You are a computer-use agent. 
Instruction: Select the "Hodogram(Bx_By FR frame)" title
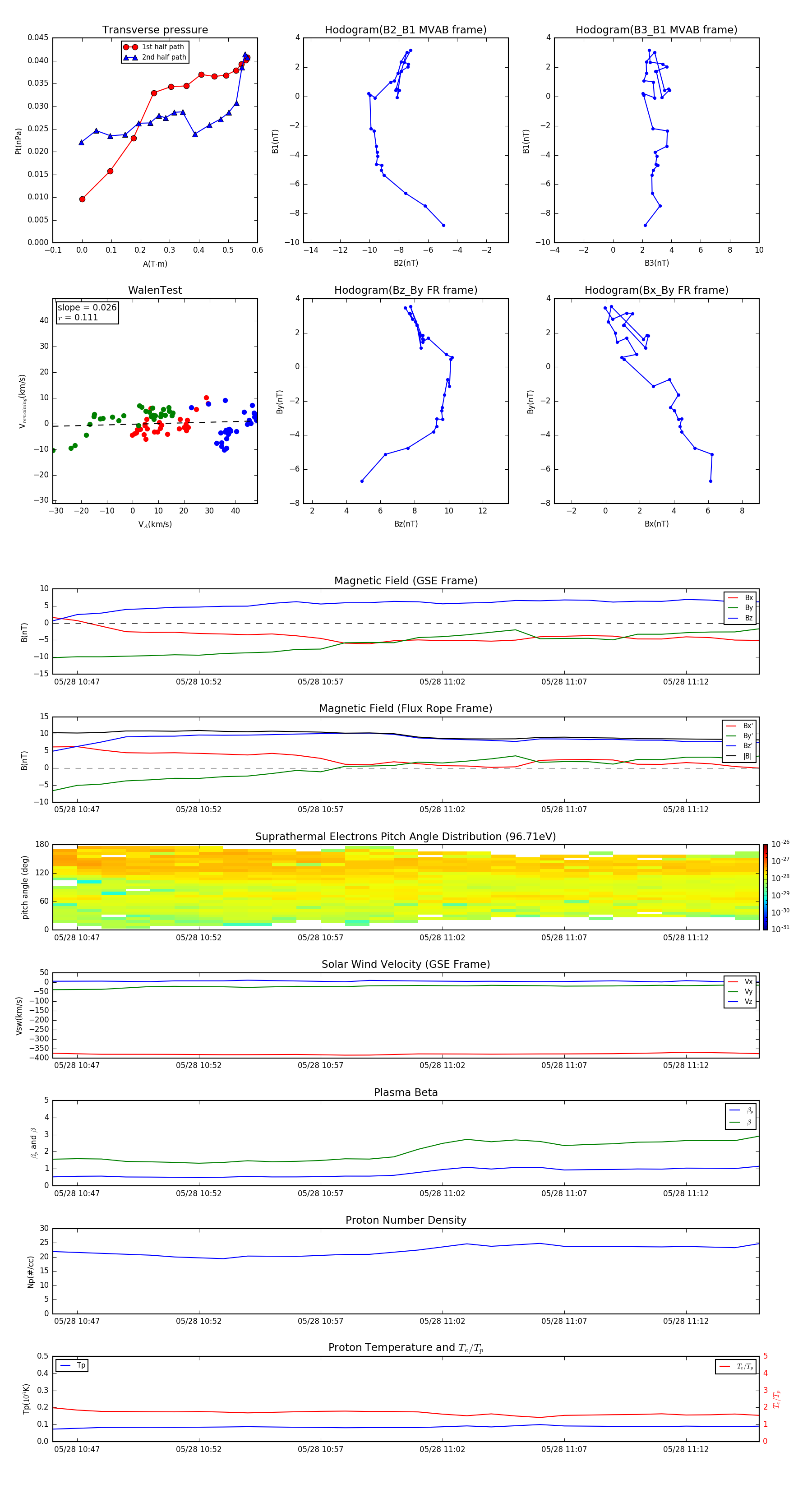point(656,290)
